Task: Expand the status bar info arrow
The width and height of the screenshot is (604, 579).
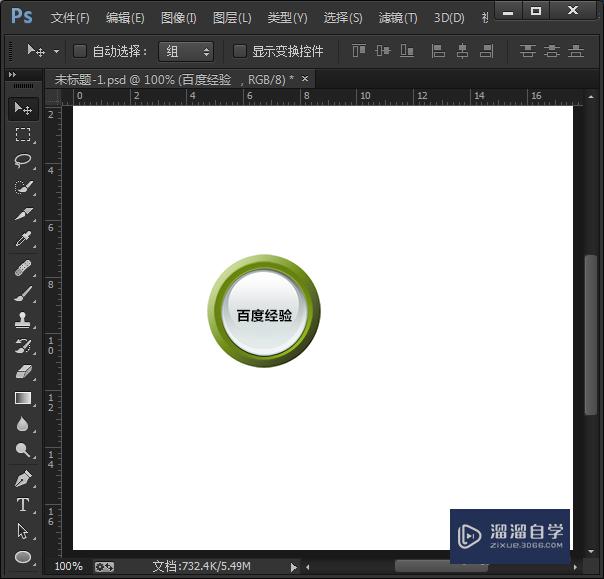Action: click(x=294, y=567)
